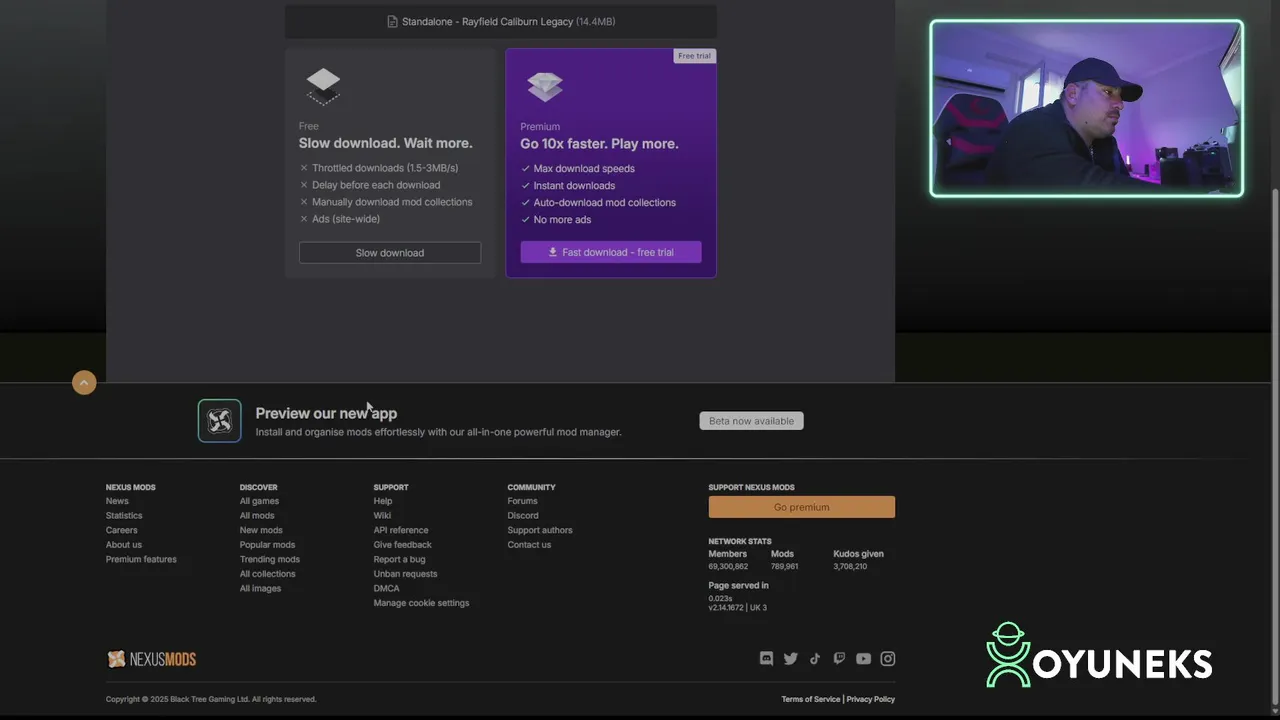Click the Free tier layered diamond icon
Screen dimensions: 1280x720
click(323, 87)
